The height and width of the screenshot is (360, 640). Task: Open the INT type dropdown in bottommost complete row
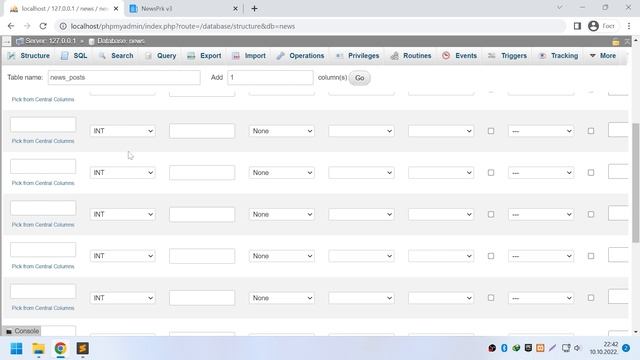click(122, 298)
